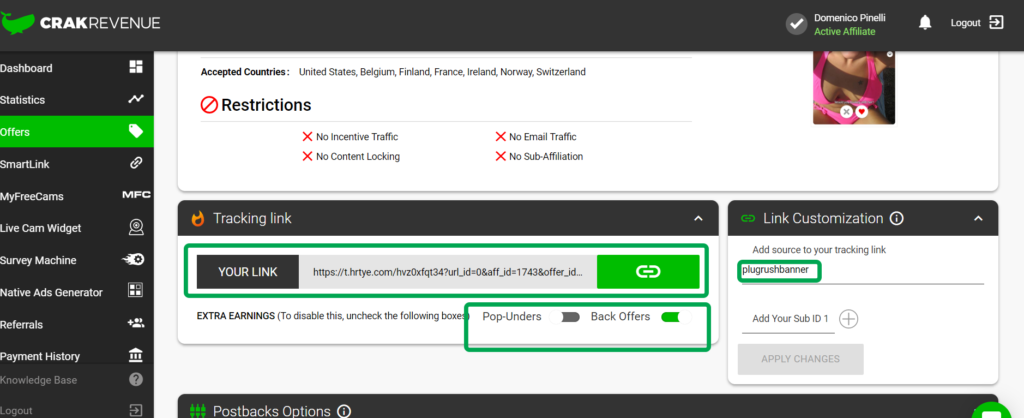Click the Link Customization info icon
1024x418 pixels.
897,218
